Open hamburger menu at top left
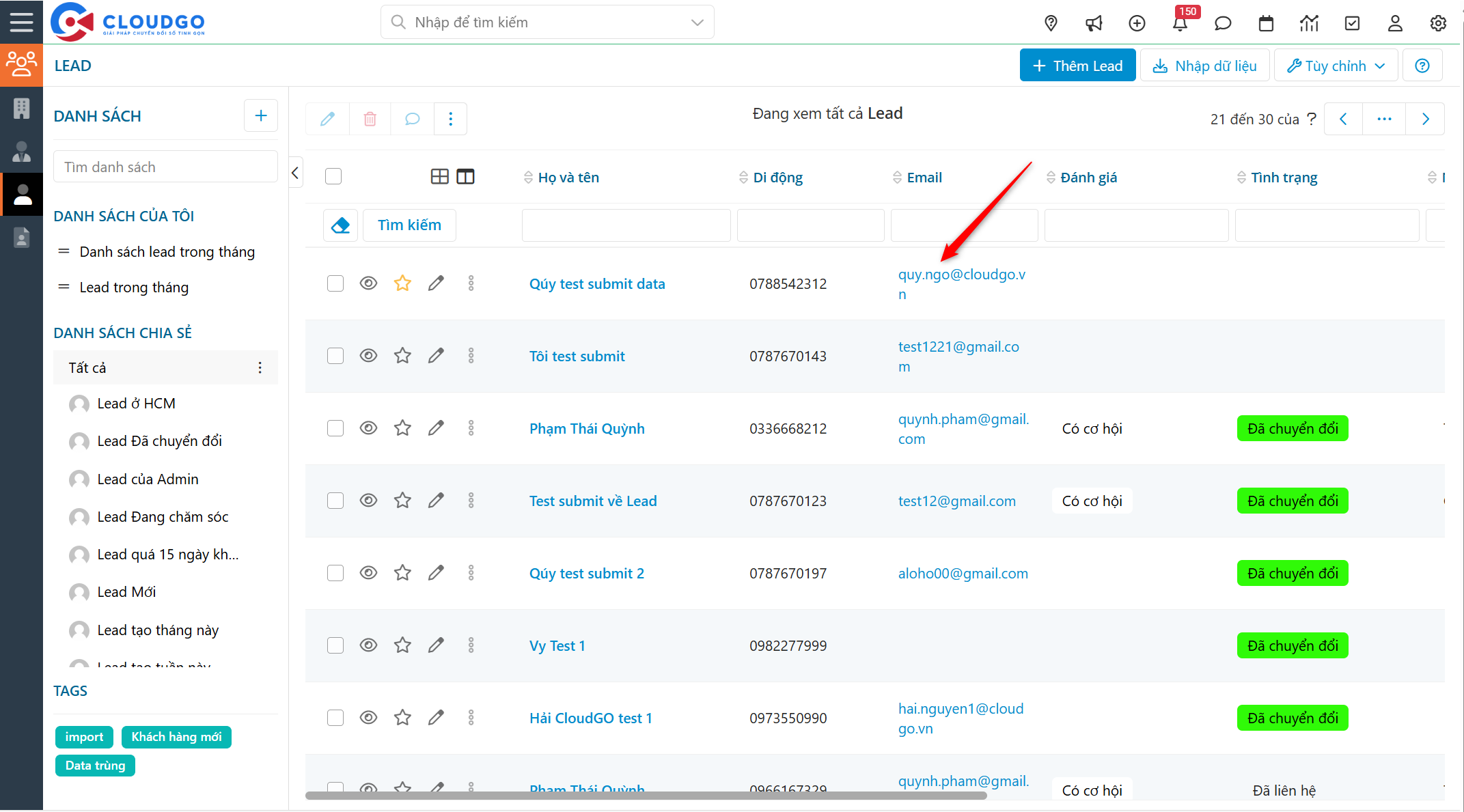 pyautogui.click(x=21, y=22)
